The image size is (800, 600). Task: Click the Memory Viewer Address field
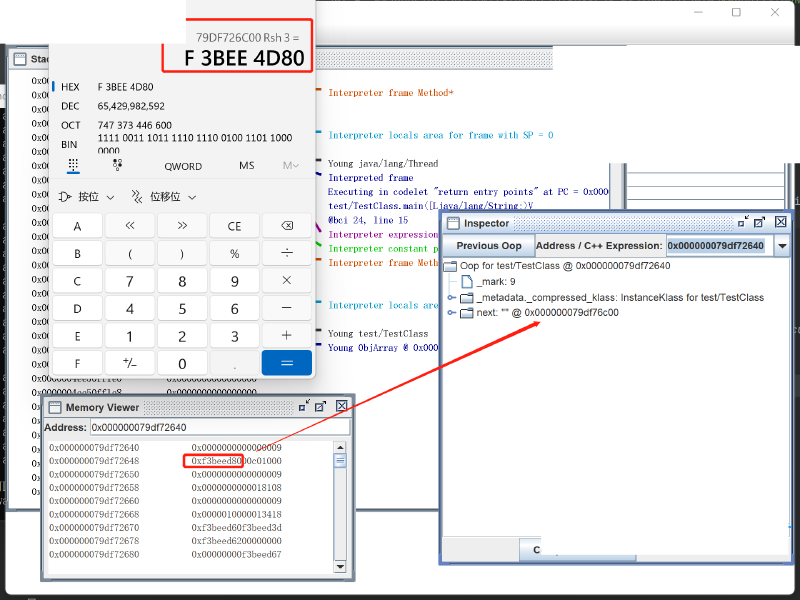click(220, 427)
